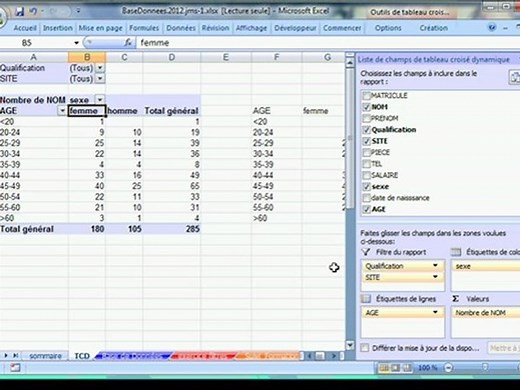Check the PRENOM field

click(366, 118)
